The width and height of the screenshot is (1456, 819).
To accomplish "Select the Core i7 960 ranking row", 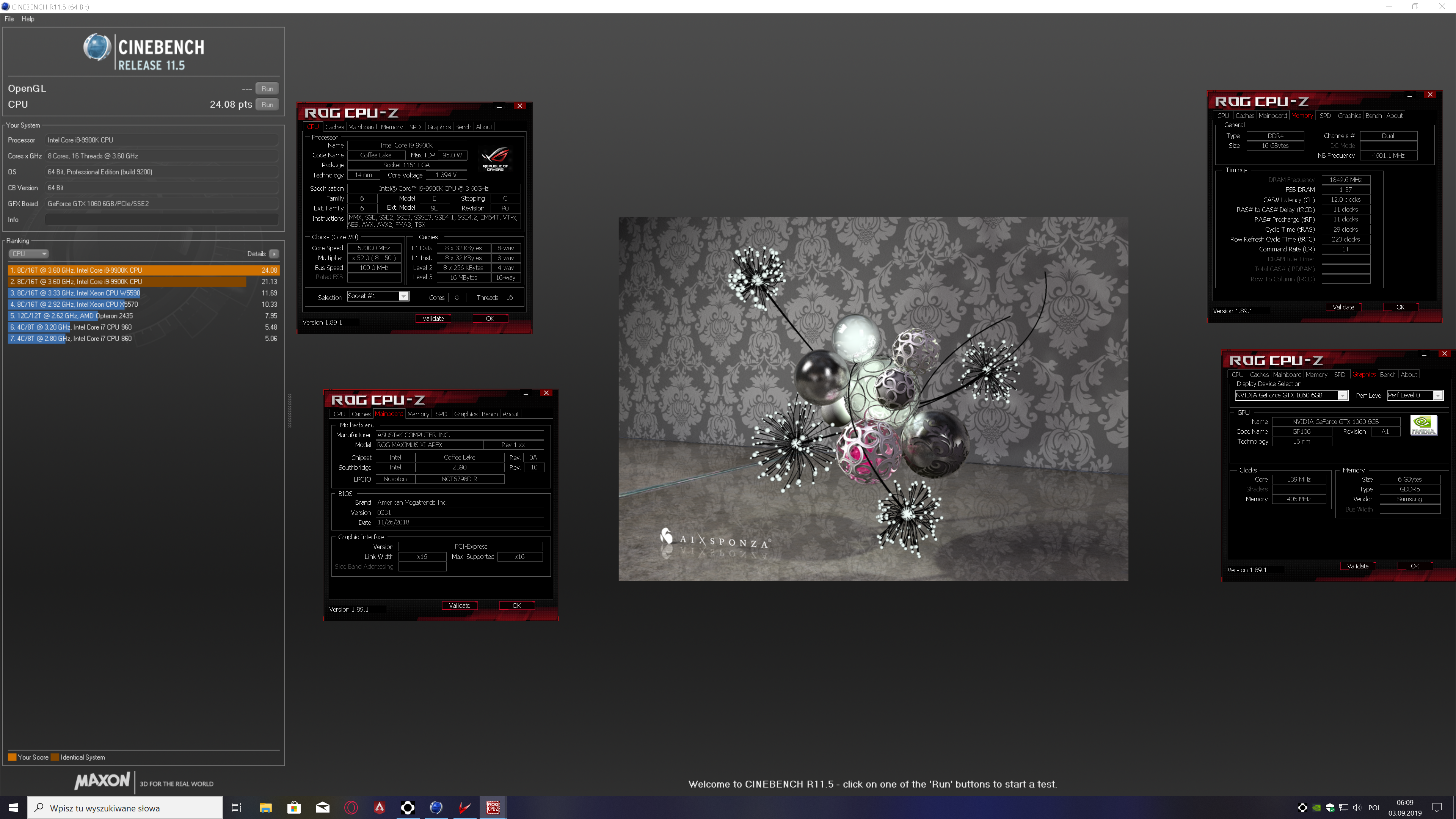I will click(144, 327).
